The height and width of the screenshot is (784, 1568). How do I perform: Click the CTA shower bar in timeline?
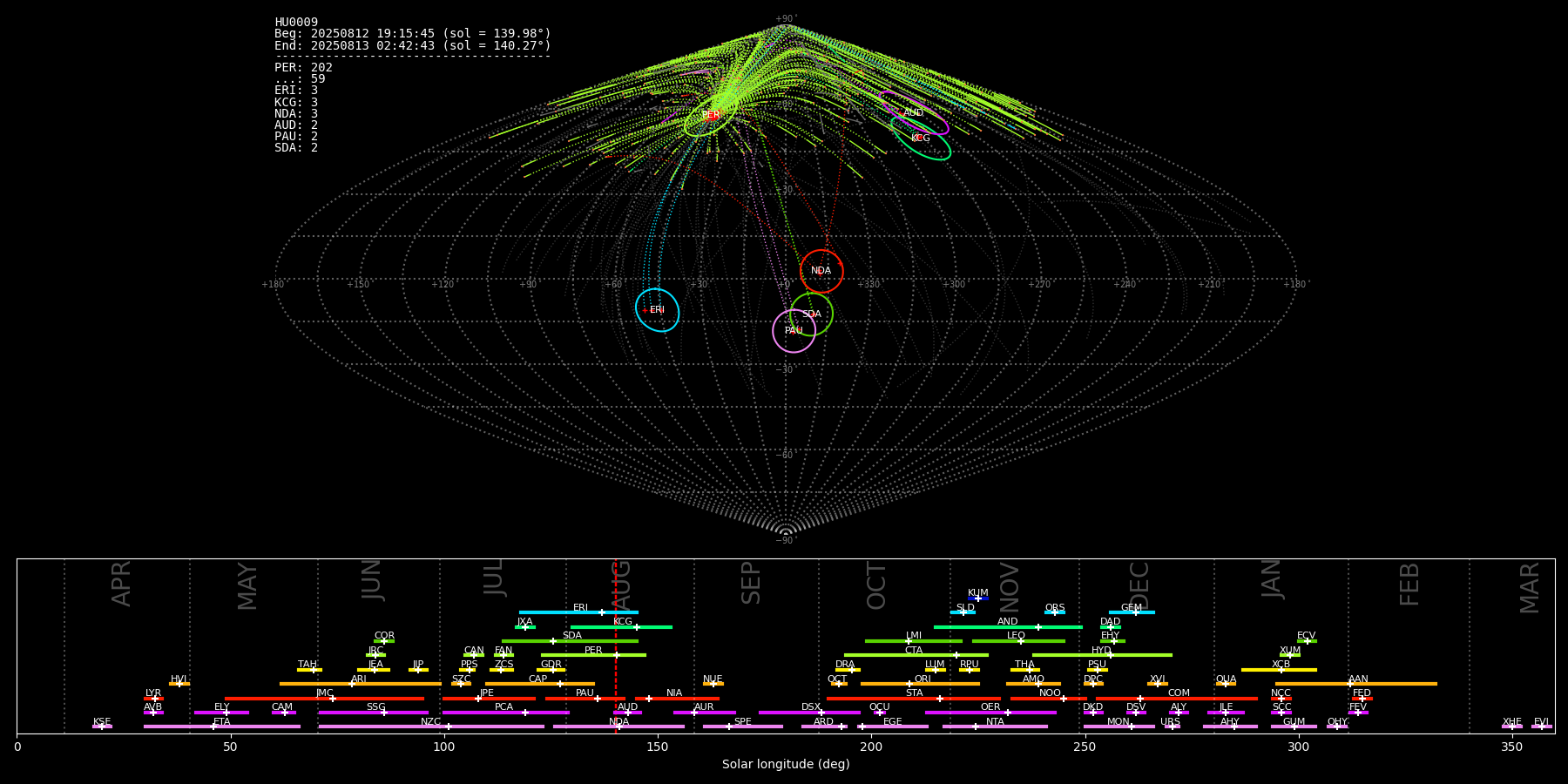(x=916, y=655)
